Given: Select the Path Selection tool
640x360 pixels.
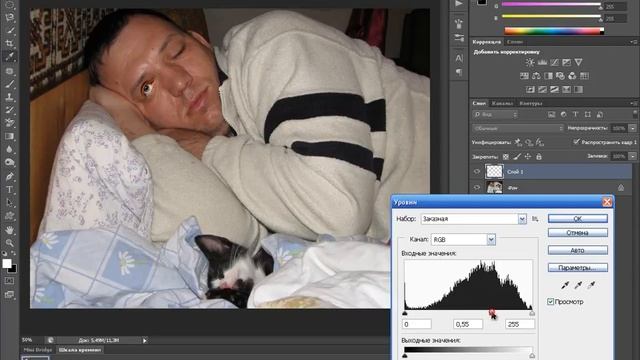Looking at the screenshot, I should (x=9, y=203).
